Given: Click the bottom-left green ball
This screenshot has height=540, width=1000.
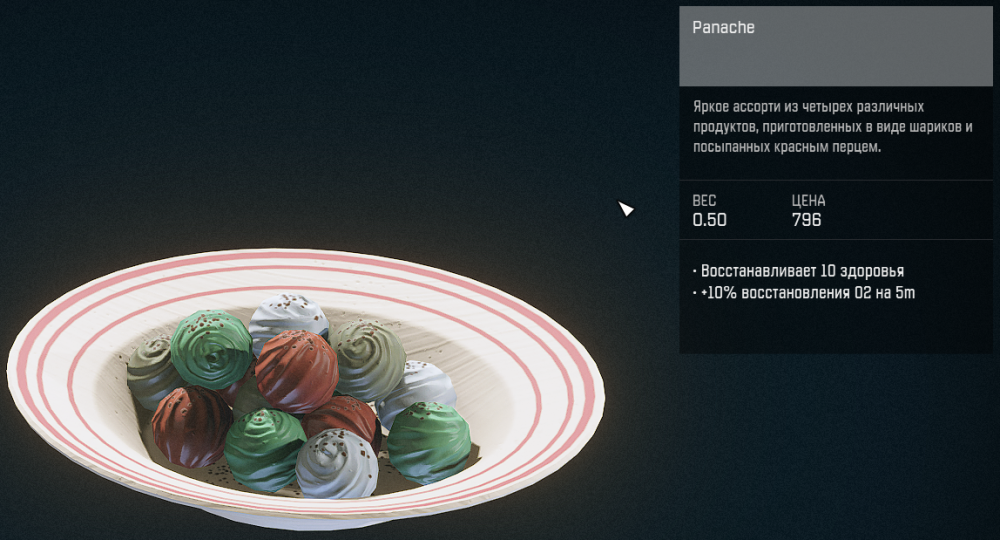Looking at the screenshot, I should pos(264,449).
